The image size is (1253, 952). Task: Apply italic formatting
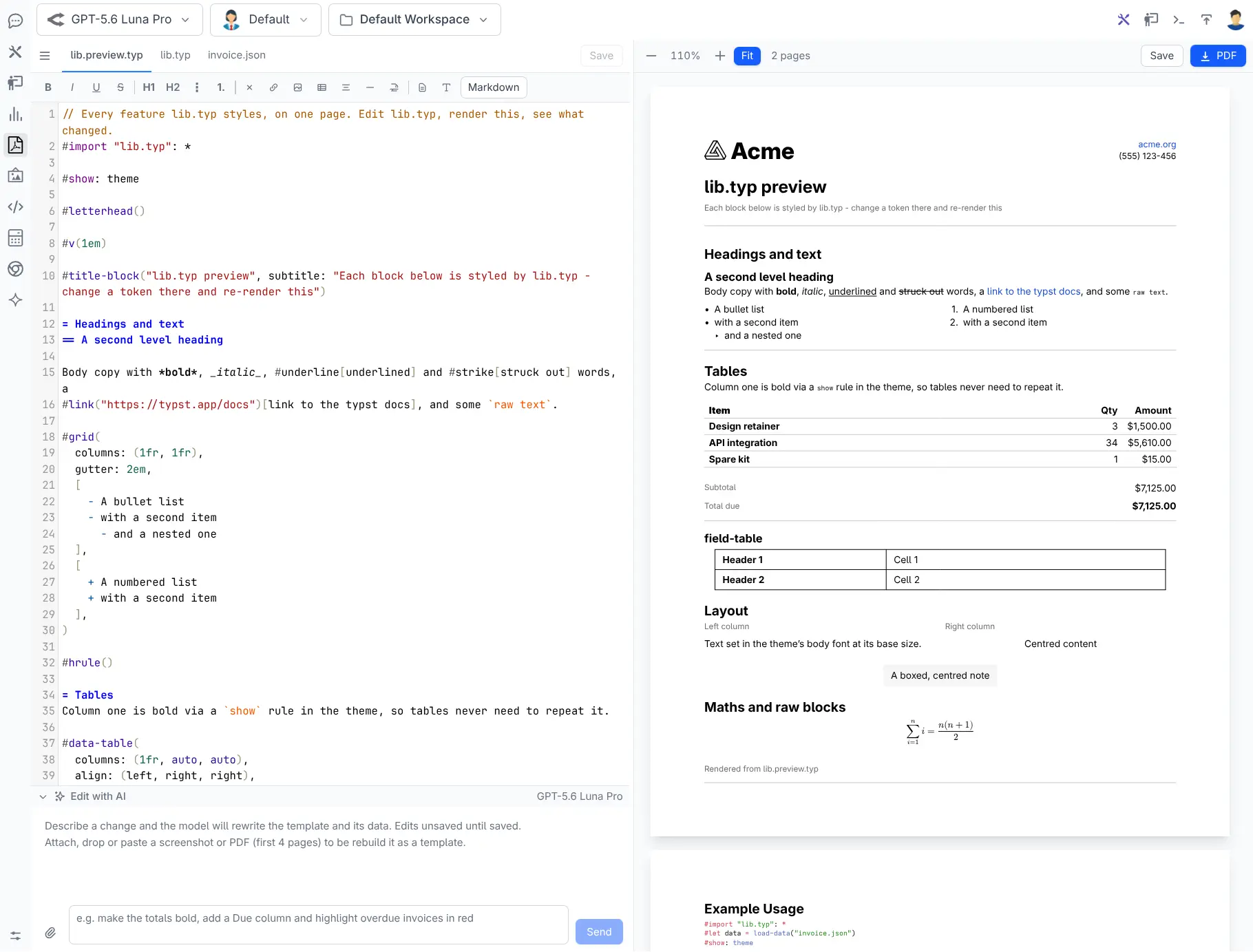pos(72,87)
